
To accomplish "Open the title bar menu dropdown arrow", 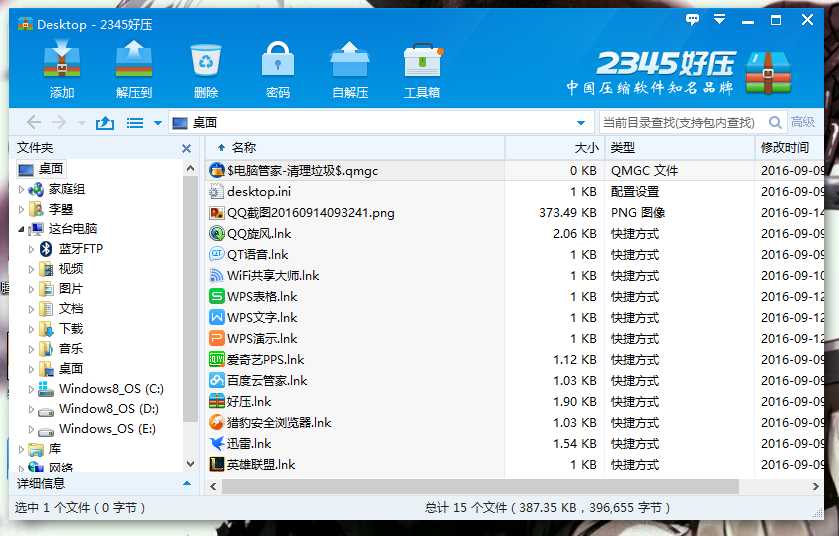I will (x=720, y=20).
